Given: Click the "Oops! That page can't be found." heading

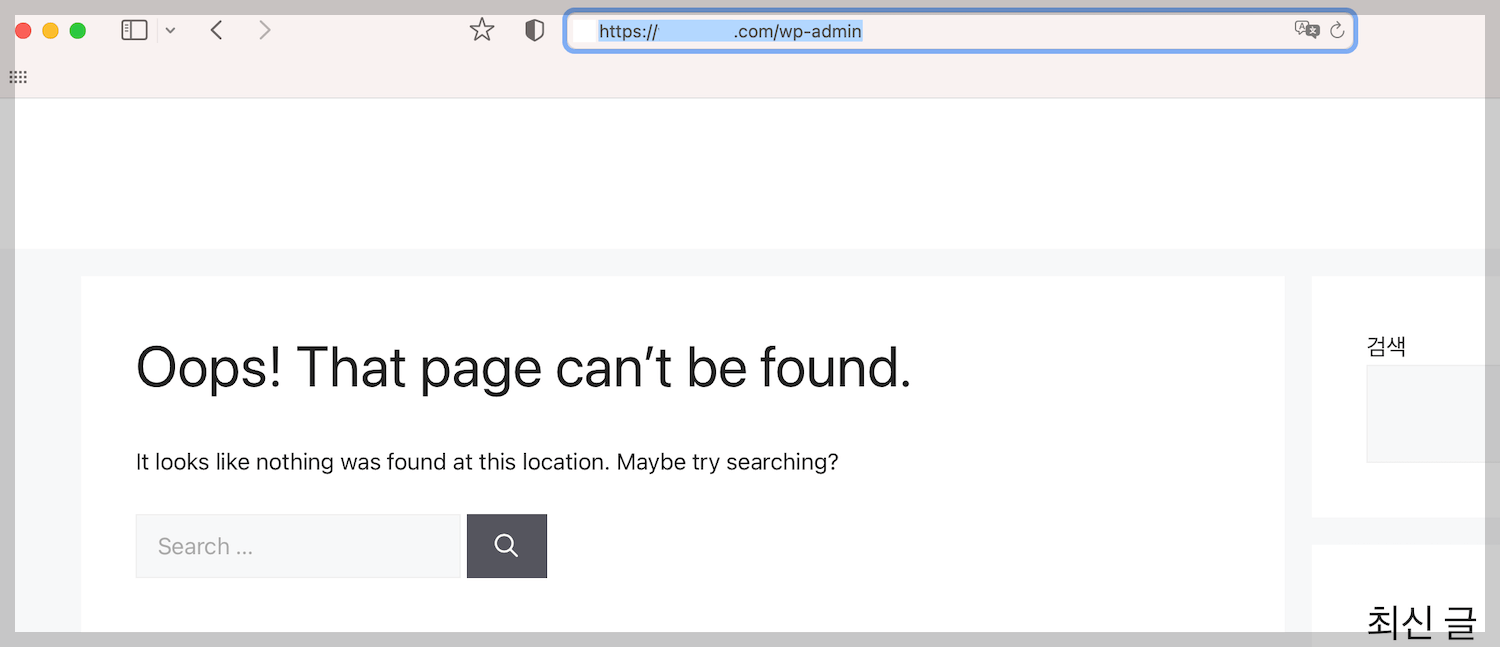Looking at the screenshot, I should point(523,367).
